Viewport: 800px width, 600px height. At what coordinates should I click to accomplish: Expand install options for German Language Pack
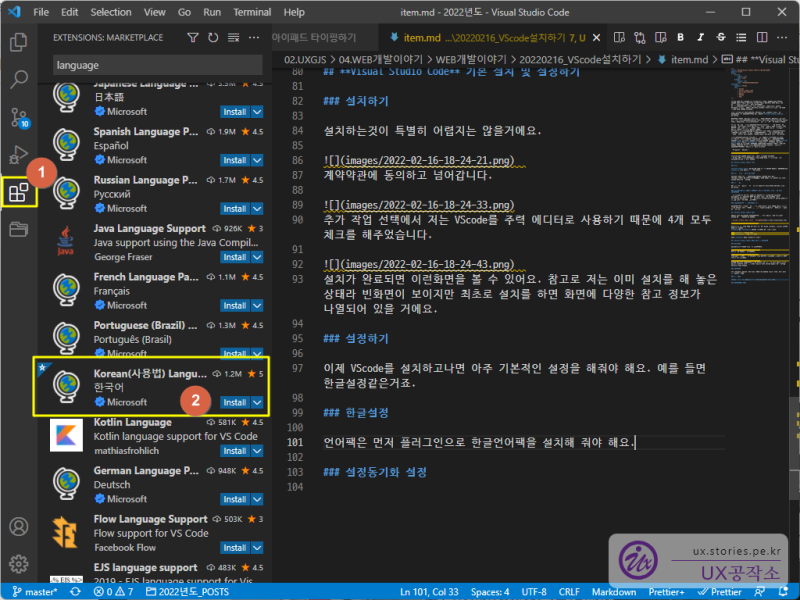[x=257, y=499]
